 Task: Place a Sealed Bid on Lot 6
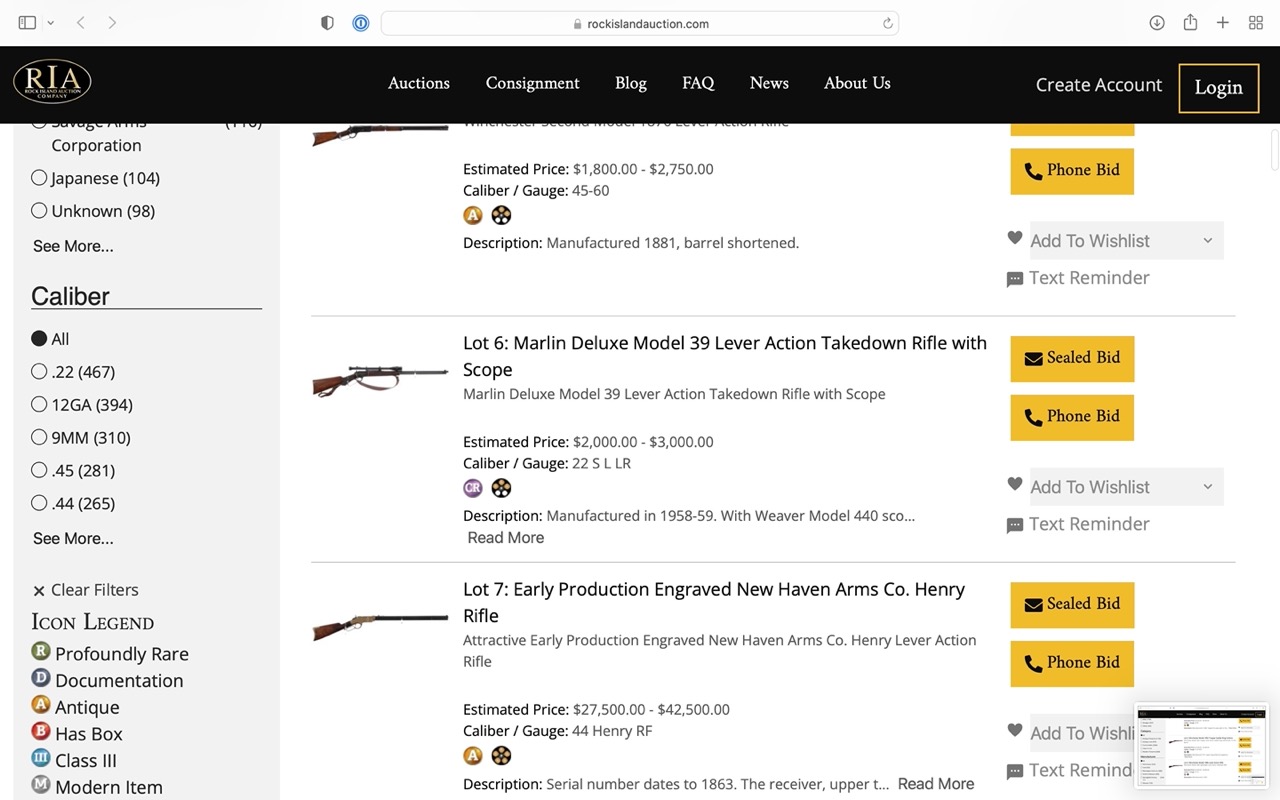1072,358
